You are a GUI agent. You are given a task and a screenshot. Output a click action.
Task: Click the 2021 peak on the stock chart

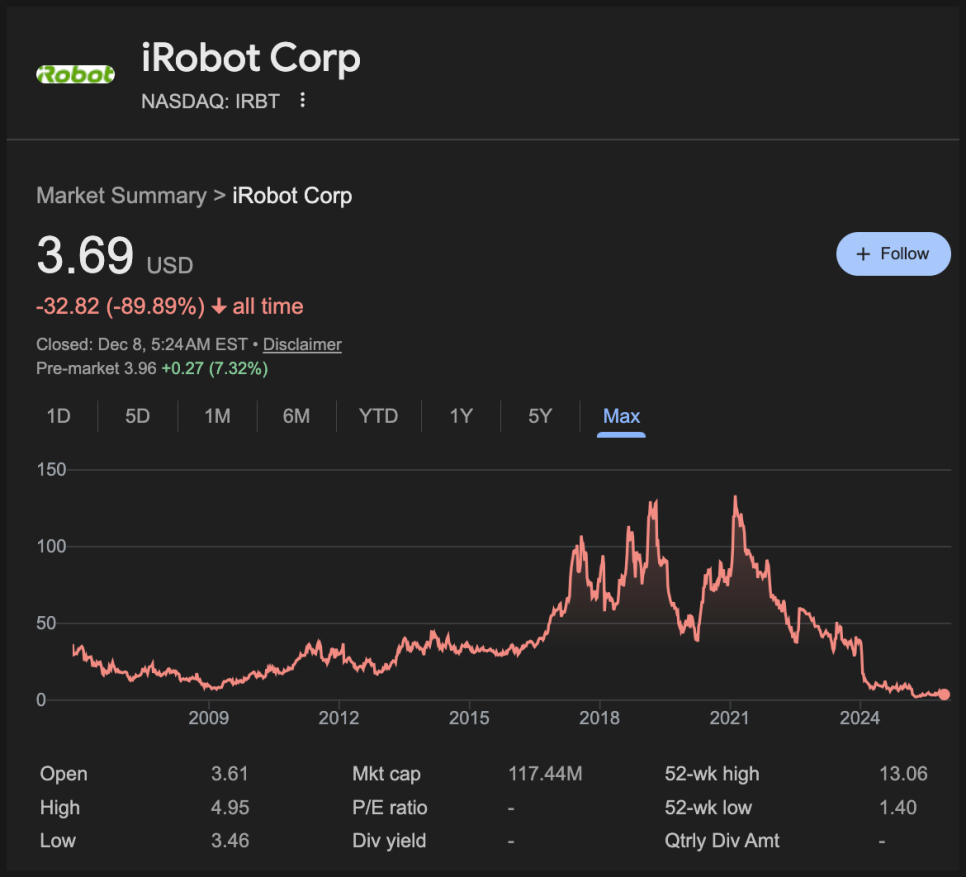(x=736, y=497)
